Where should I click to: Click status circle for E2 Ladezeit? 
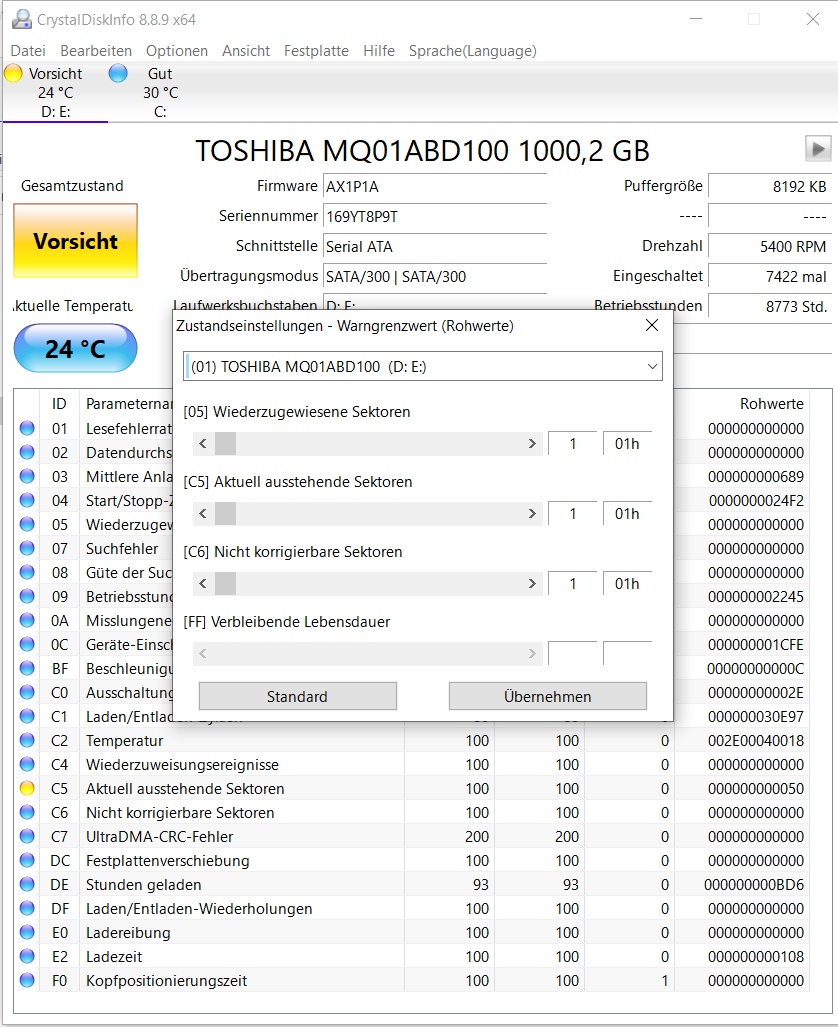click(x=27, y=957)
